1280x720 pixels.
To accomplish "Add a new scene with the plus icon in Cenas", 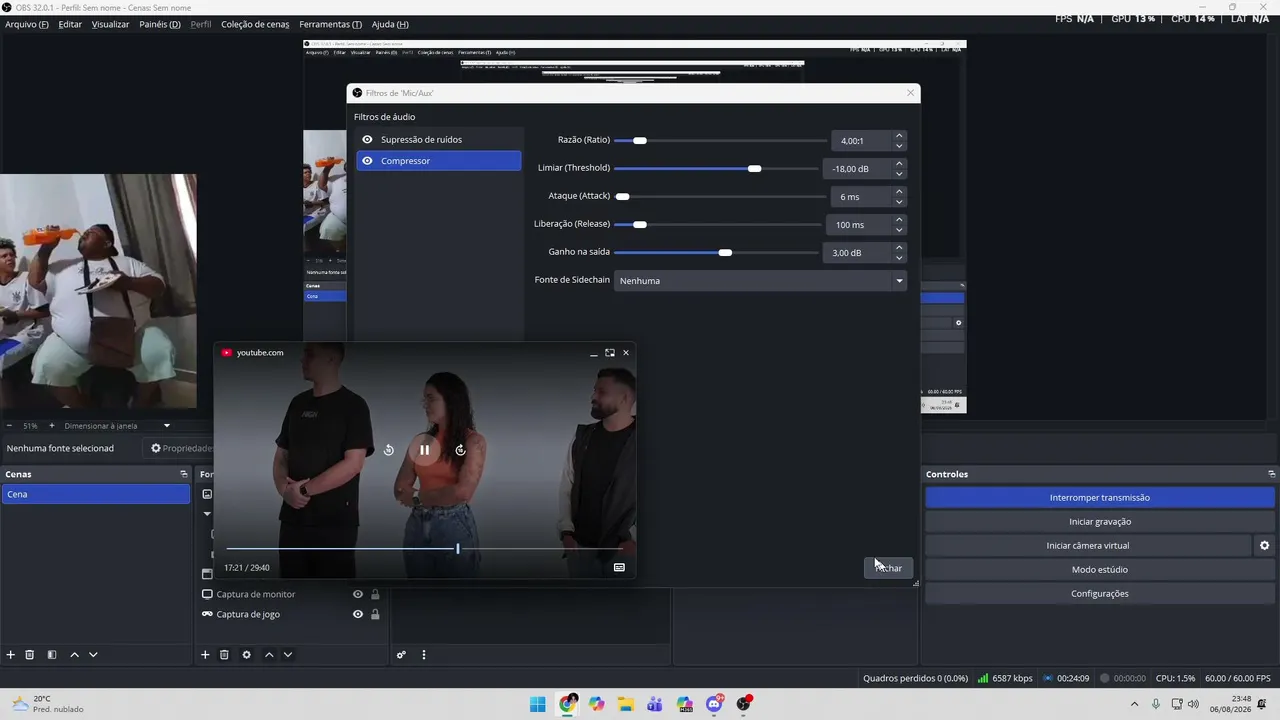I will pyautogui.click(x=11, y=655).
